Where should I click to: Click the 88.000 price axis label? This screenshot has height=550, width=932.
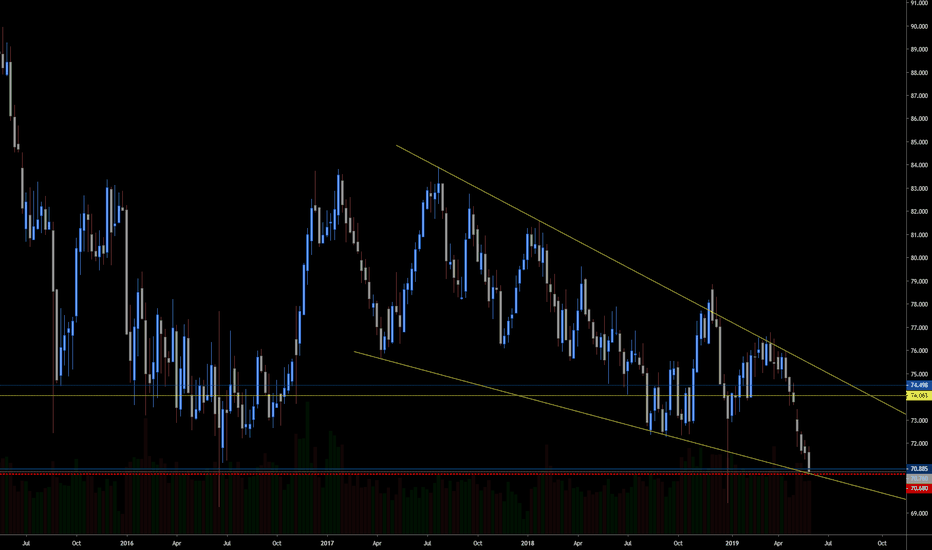click(919, 73)
